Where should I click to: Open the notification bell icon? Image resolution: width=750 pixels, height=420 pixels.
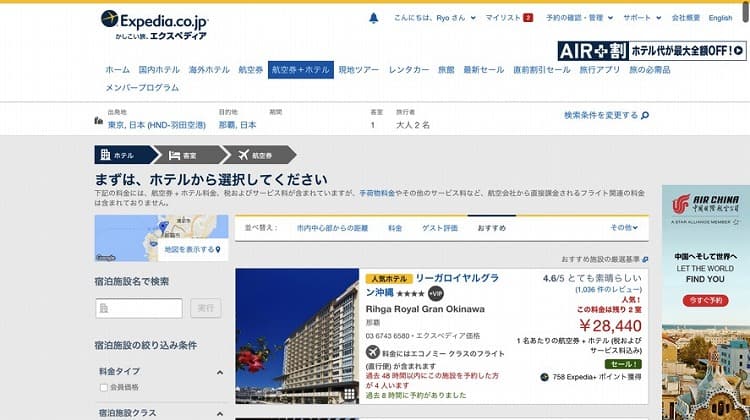374,18
